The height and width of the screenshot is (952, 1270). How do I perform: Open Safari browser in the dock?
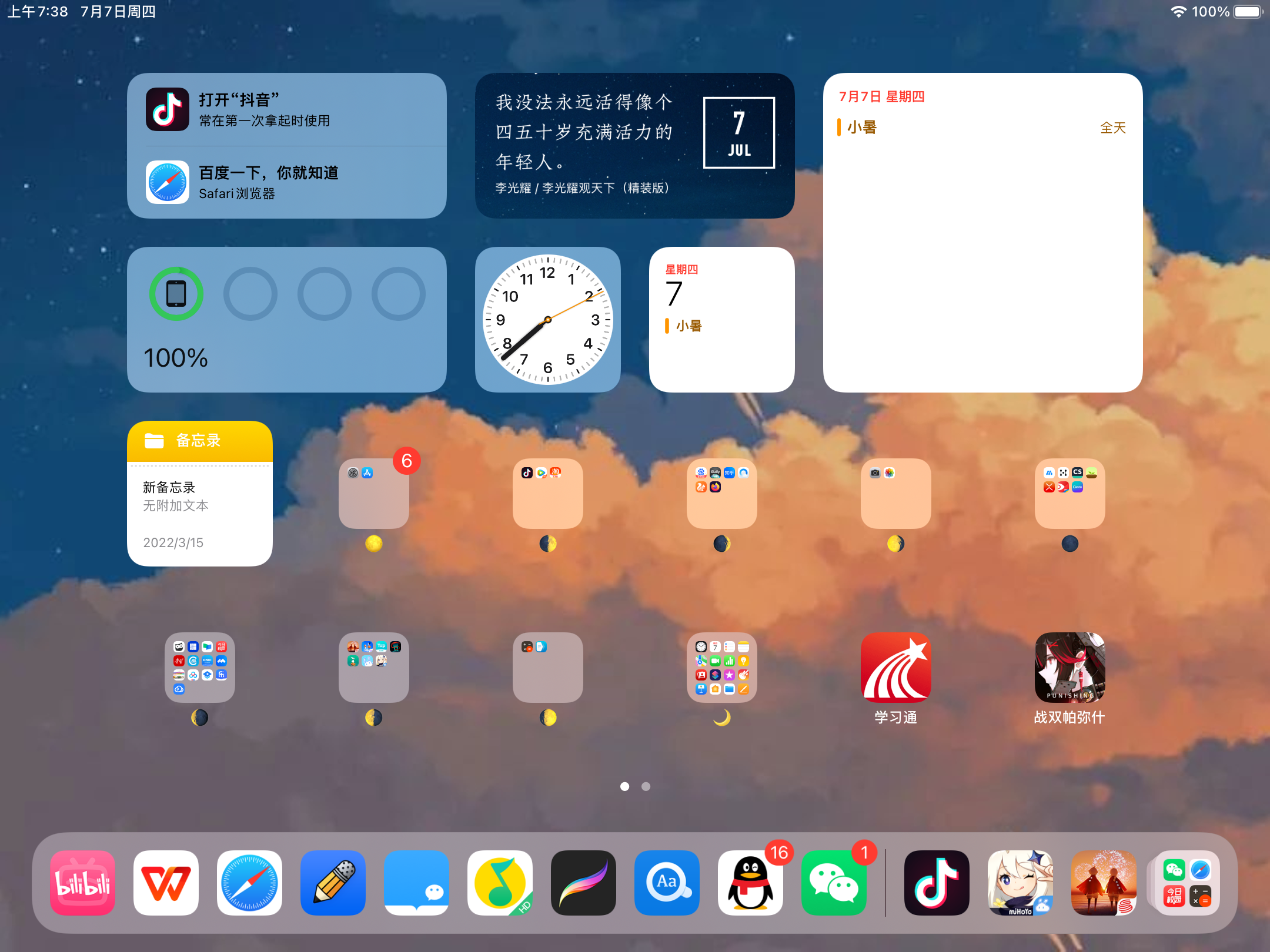[x=249, y=883]
